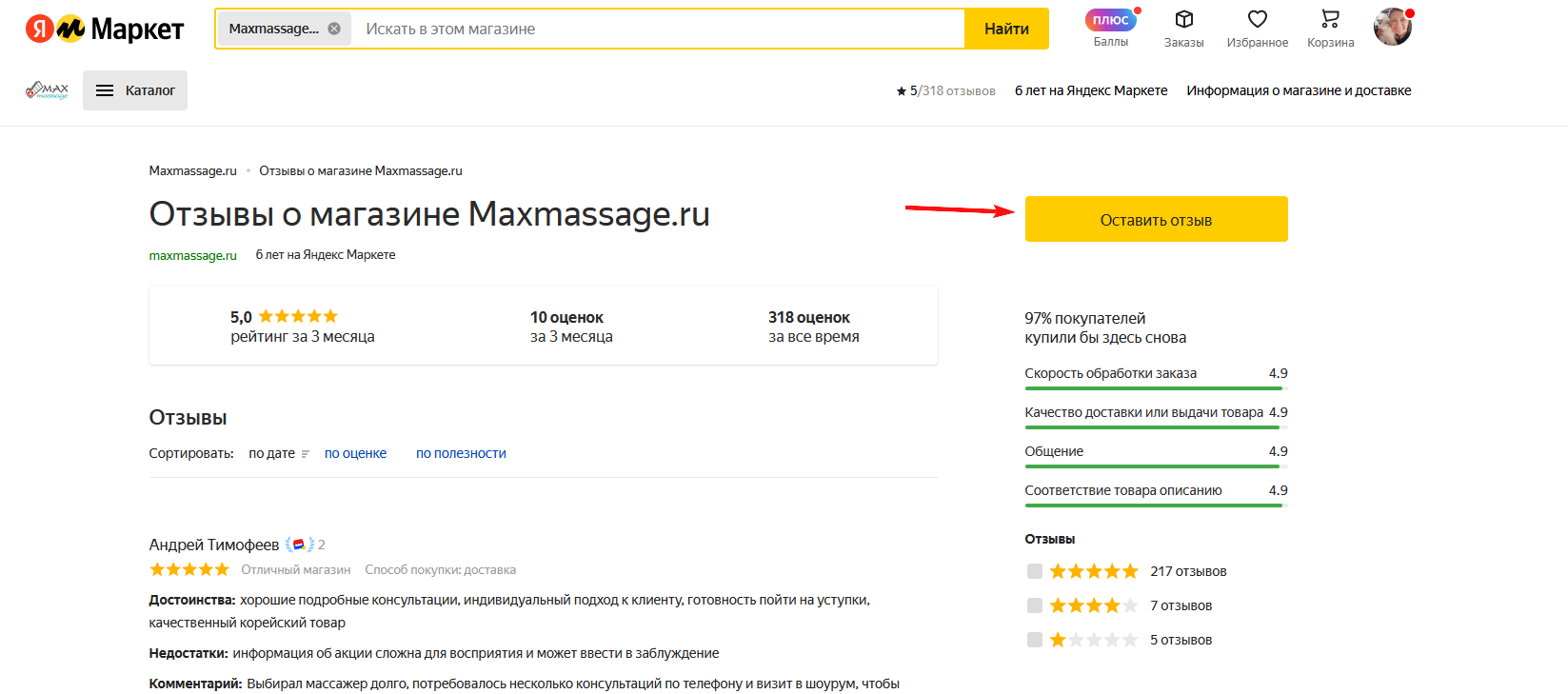The width and height of the screenshot is (1568, 694).
Task: Open the Orders box icon
Action: coord(1183,19)
